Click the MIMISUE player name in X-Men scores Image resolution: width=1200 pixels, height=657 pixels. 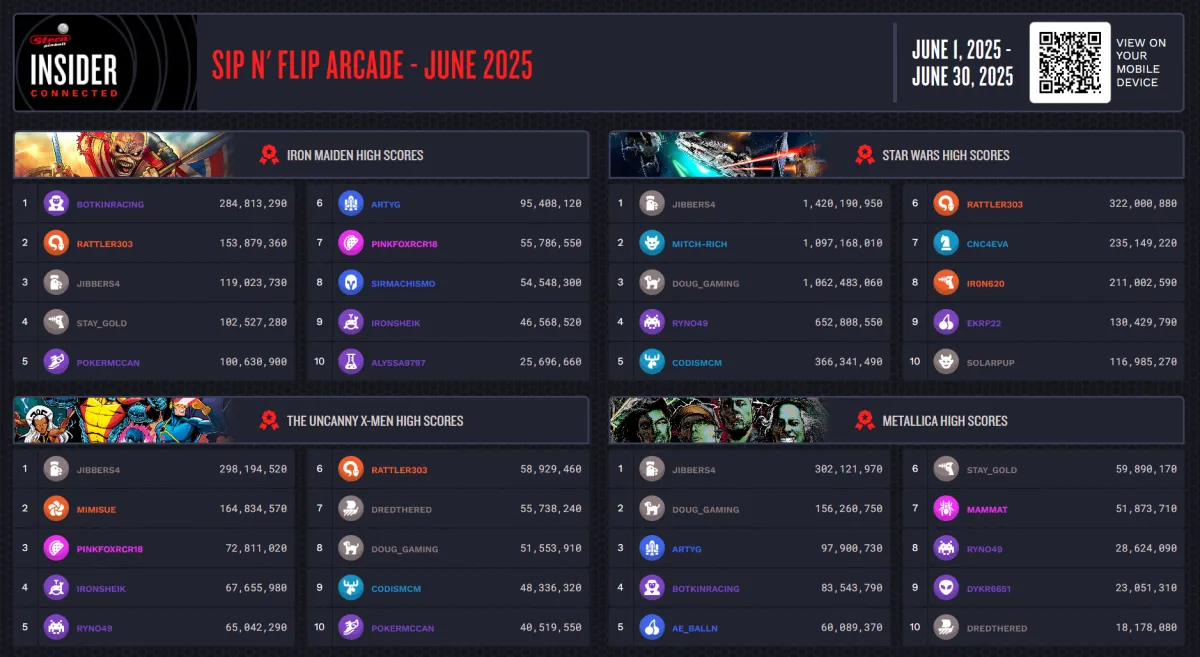click(x=97, y=509)
